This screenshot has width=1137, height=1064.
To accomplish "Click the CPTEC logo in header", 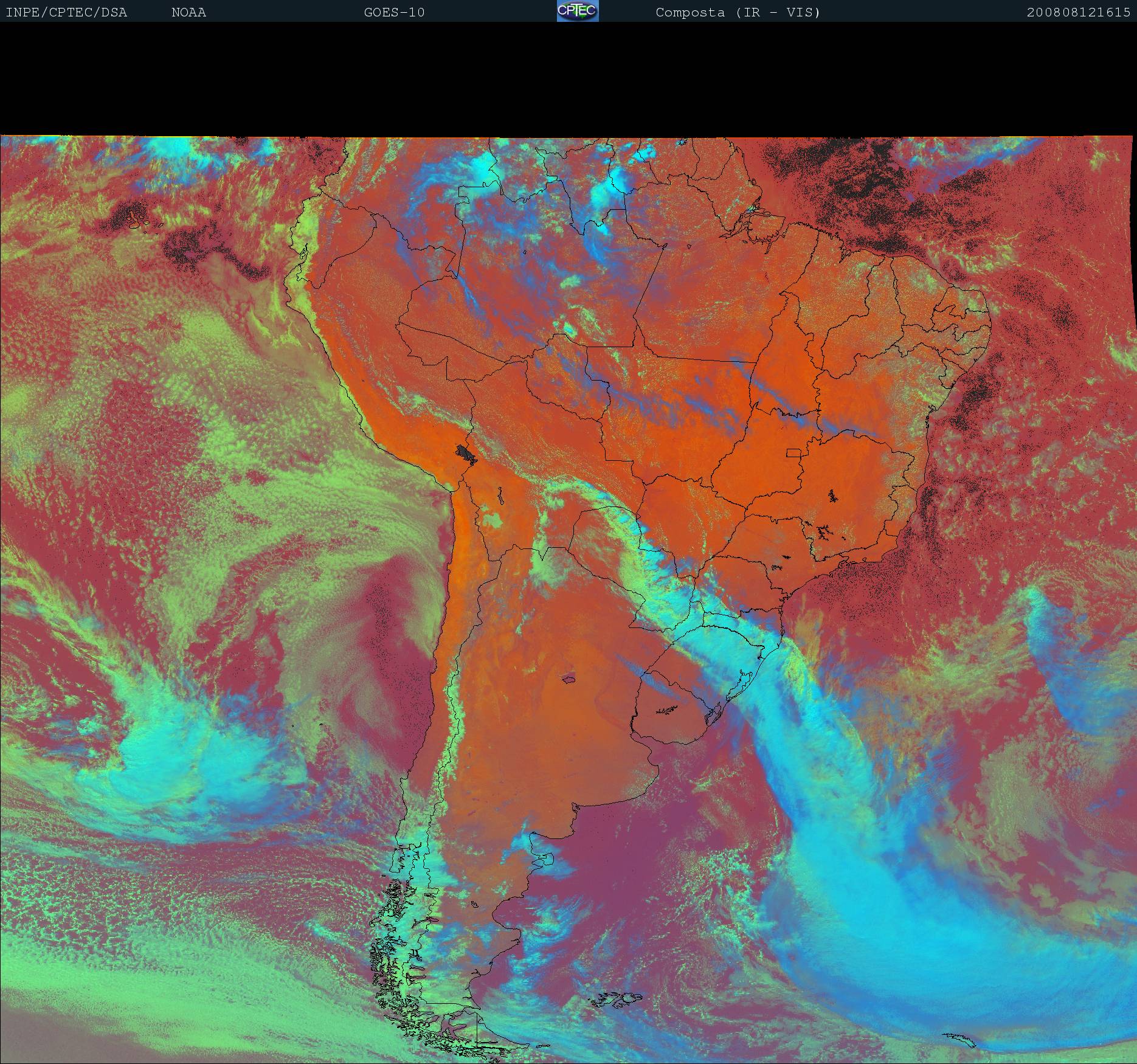I will [x=578, y=12].
